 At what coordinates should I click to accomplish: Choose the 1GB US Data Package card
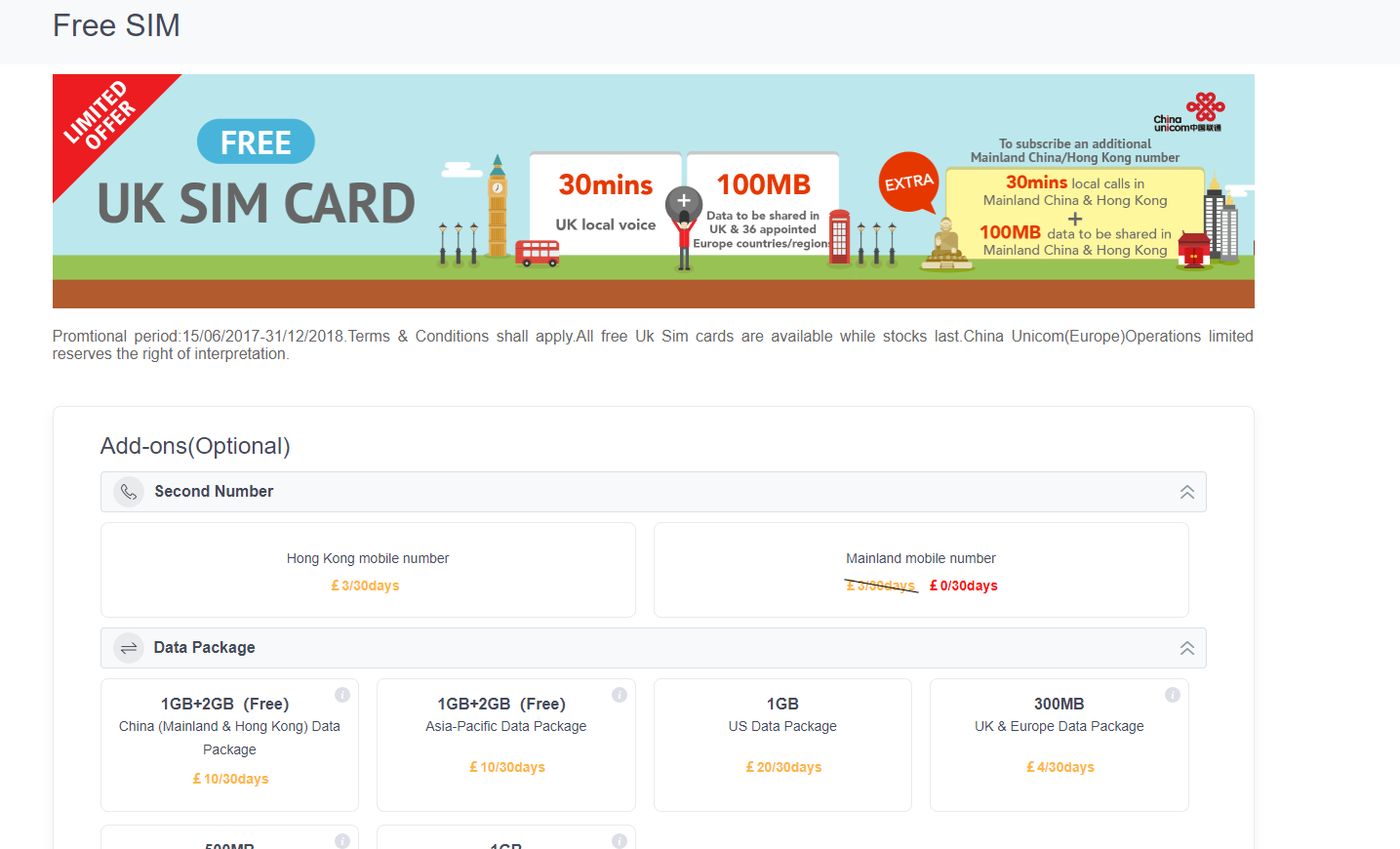pyautogui.click(x=782, y=745)
